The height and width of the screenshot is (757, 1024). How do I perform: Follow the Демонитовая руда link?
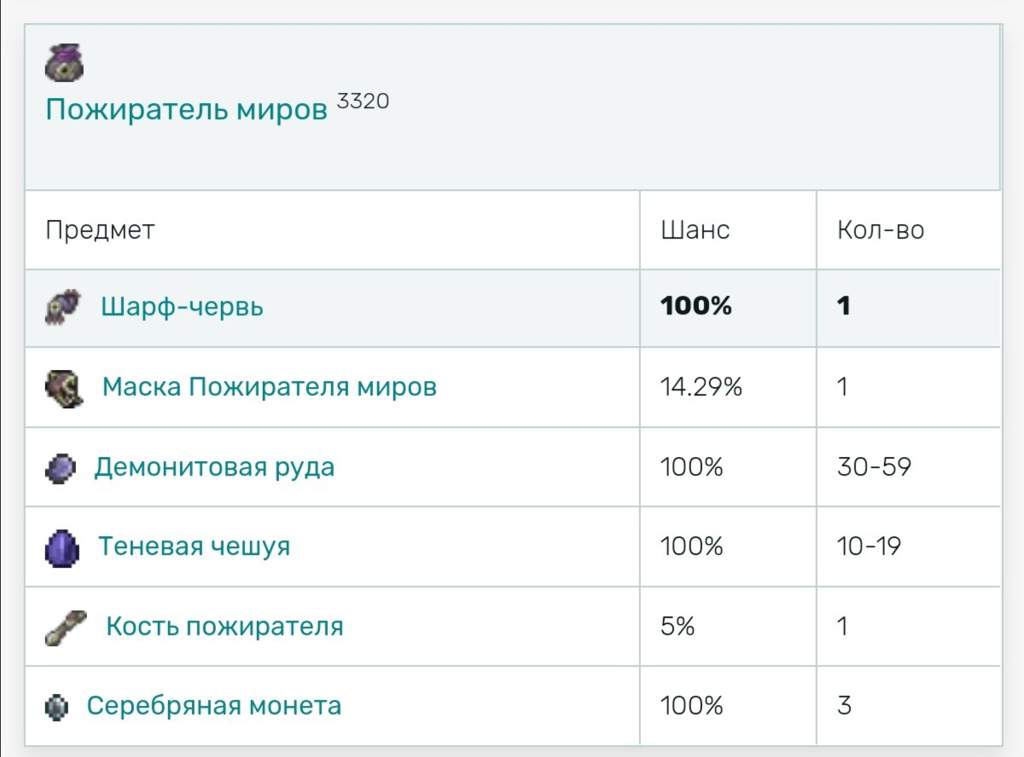click(x=214, y=467)
